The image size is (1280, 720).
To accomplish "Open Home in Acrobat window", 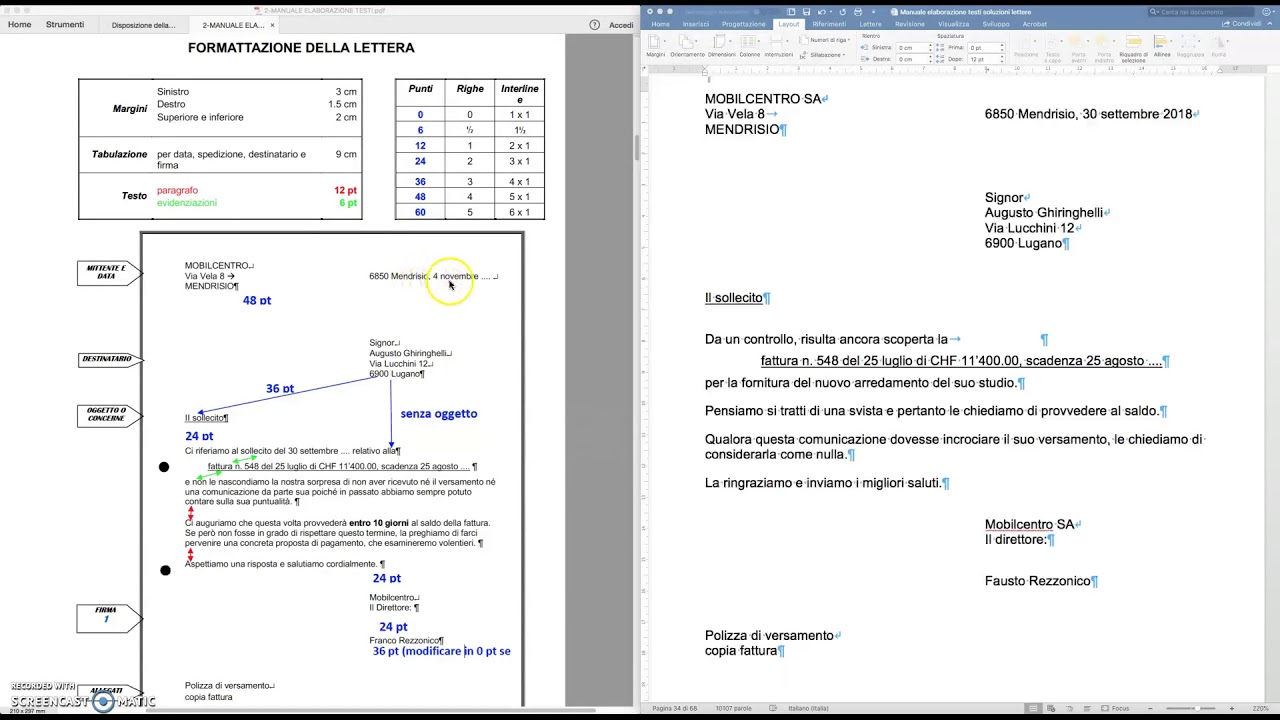I will pos(19,24).
